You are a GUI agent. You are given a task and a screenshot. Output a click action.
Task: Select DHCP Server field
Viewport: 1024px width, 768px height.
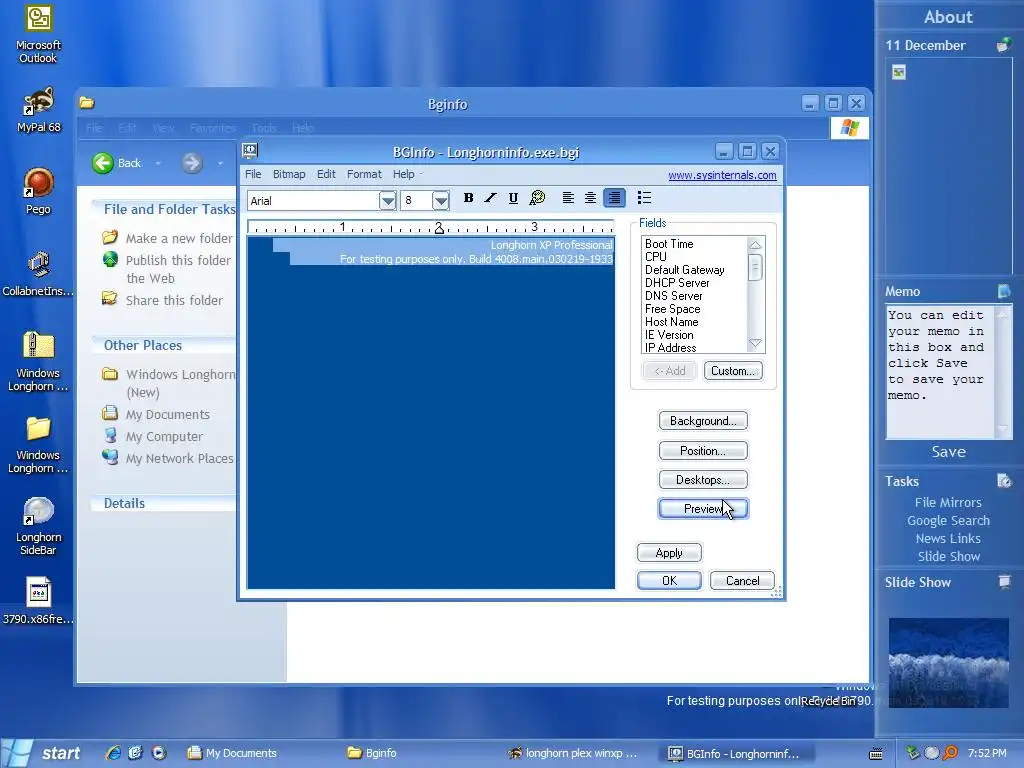click(677, 283)
